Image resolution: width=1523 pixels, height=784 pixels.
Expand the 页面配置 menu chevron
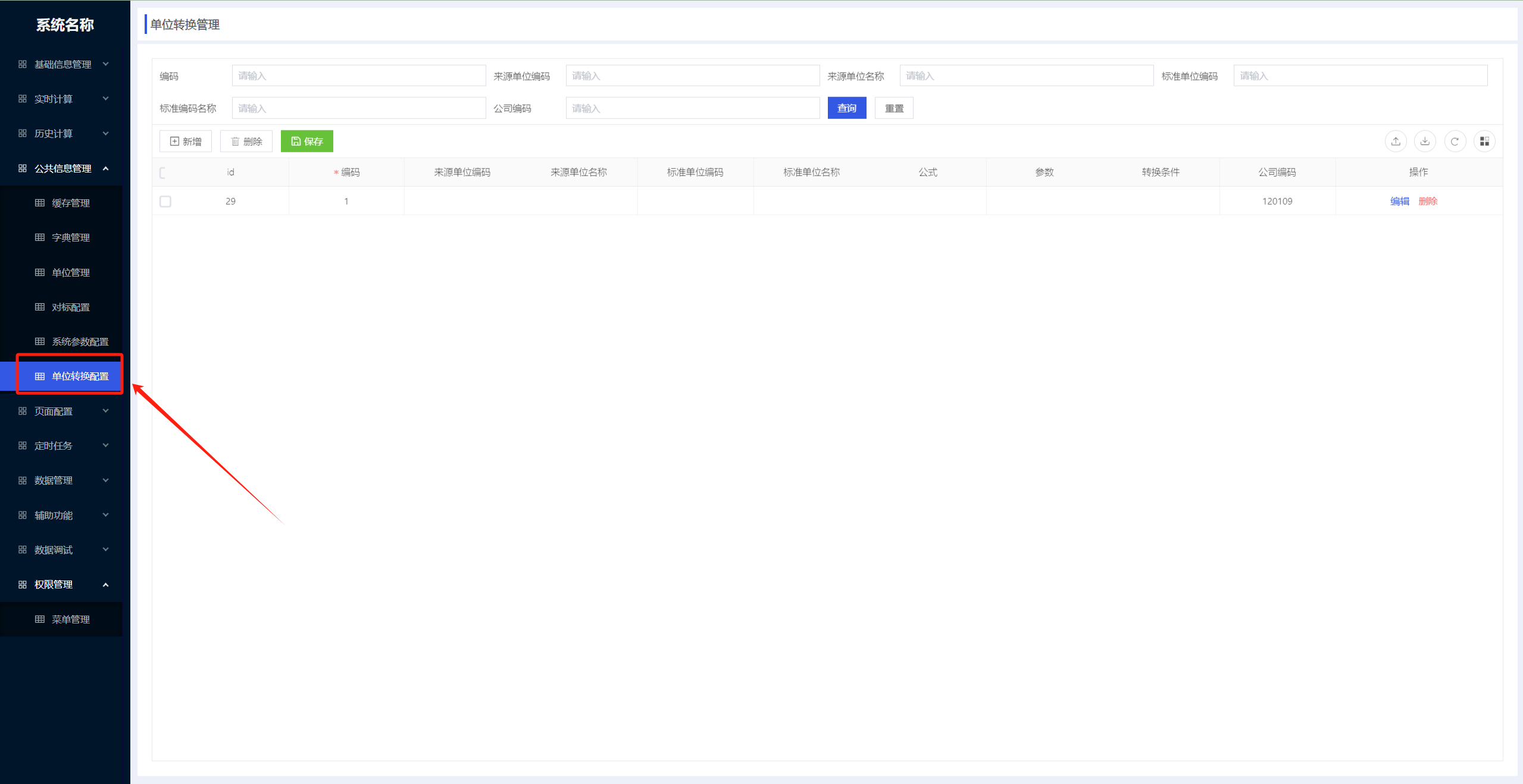click(106, 410)
